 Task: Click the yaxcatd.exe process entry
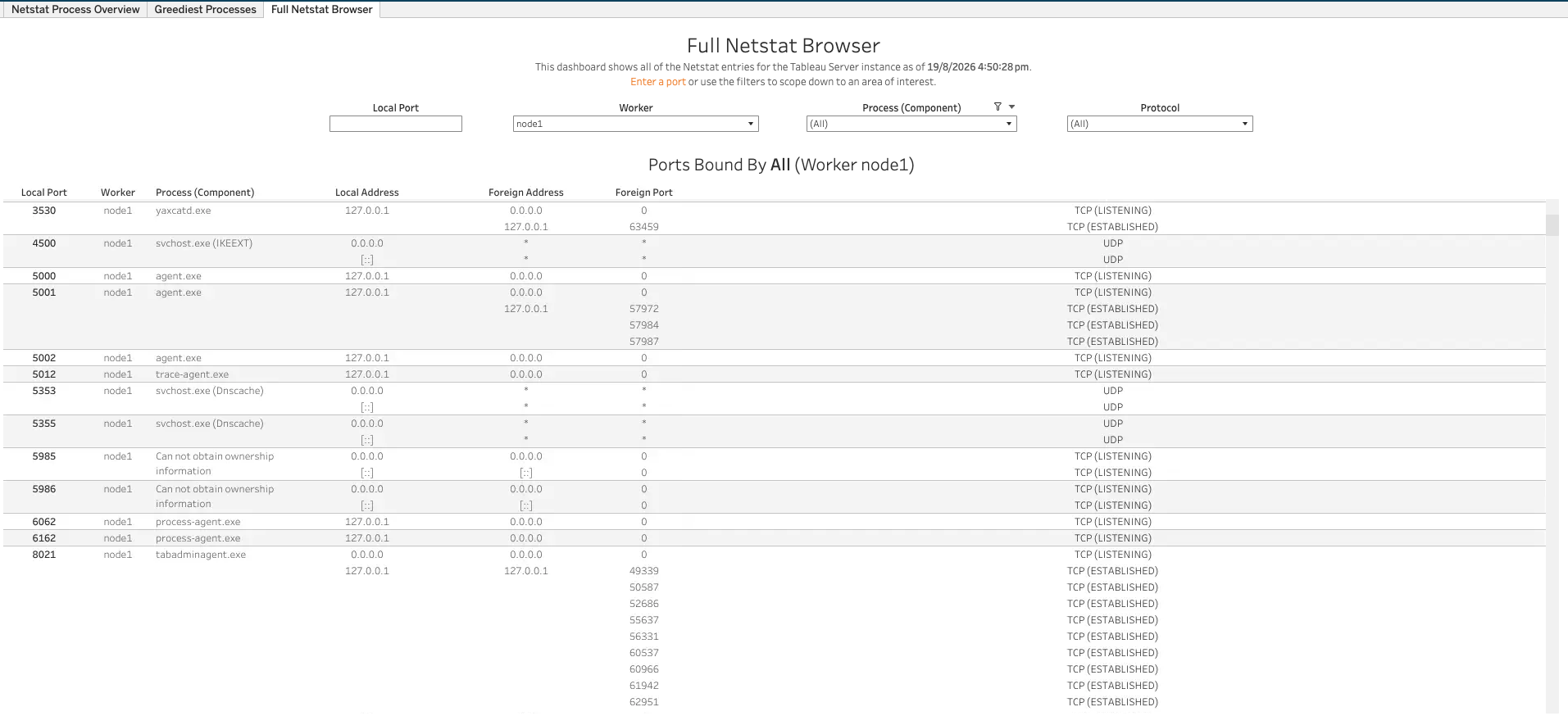tap(184, 211)
